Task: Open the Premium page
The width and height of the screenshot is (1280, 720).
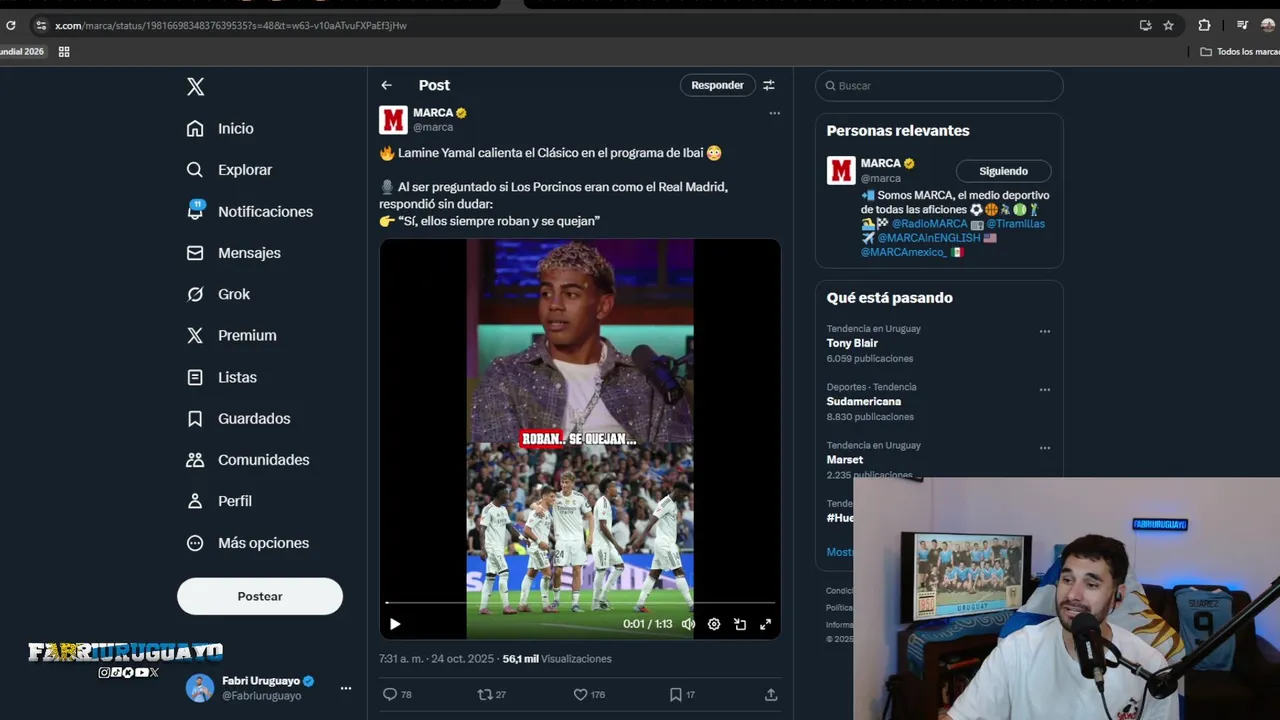Action: [x=231, y=335]
